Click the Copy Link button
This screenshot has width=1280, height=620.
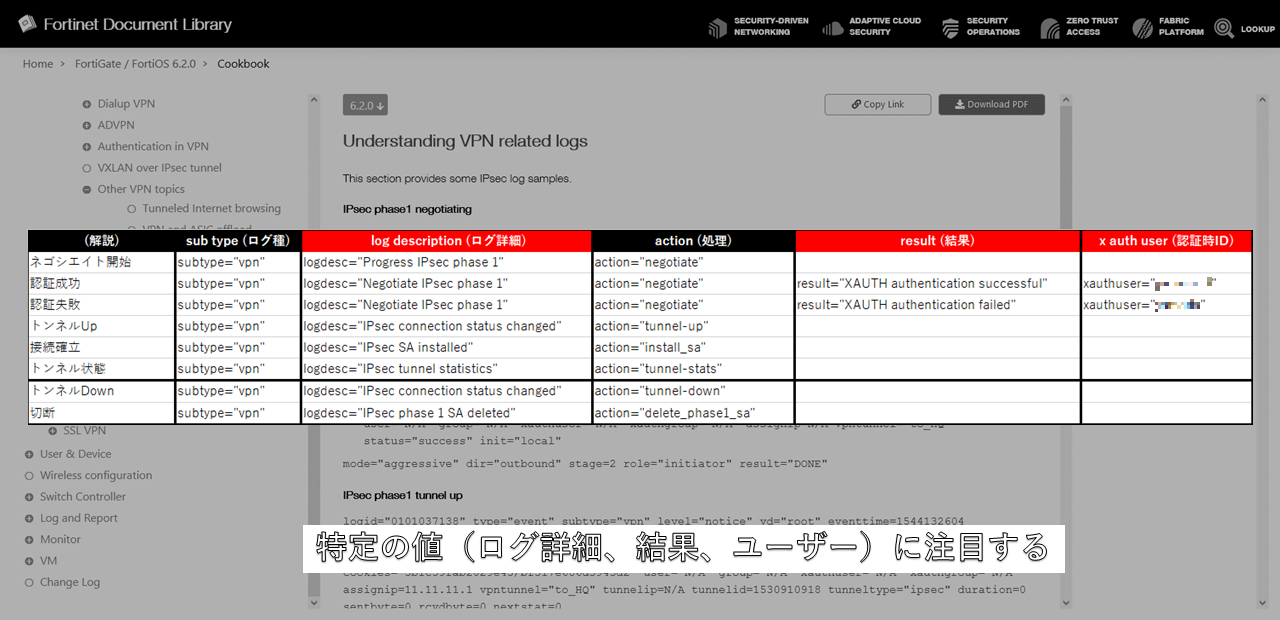pos(878,104)
